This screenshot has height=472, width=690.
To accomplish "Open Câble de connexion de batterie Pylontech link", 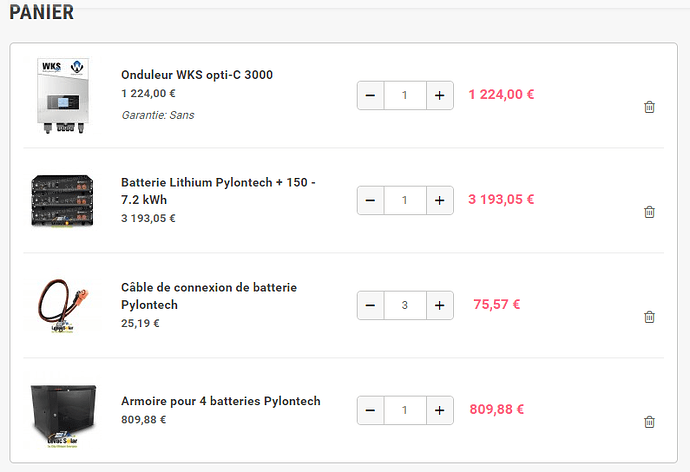I will pyautogui.click(x=209, y=296).
